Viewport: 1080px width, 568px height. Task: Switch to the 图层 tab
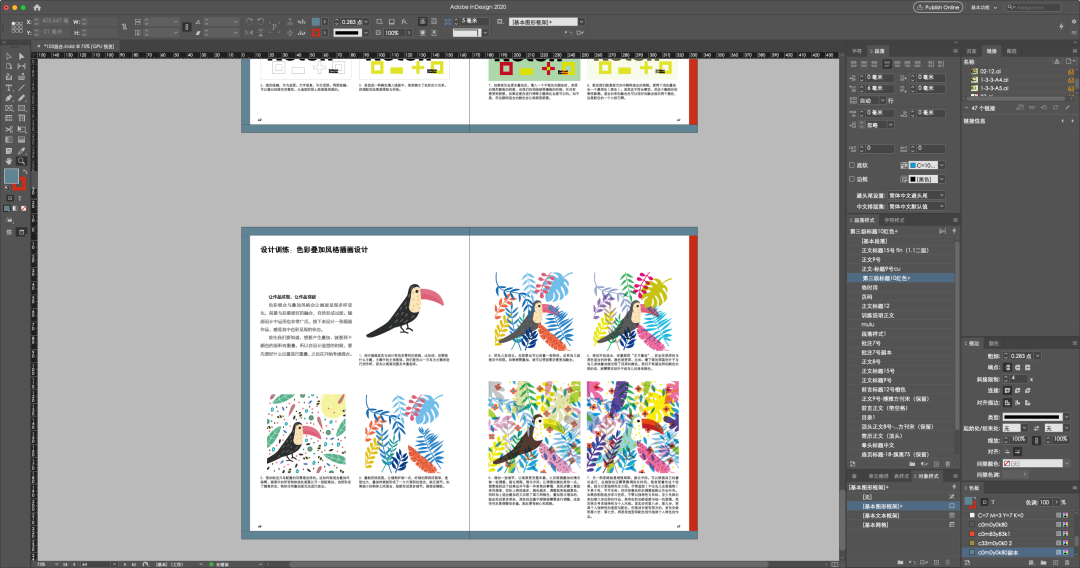click(1011, 51)
